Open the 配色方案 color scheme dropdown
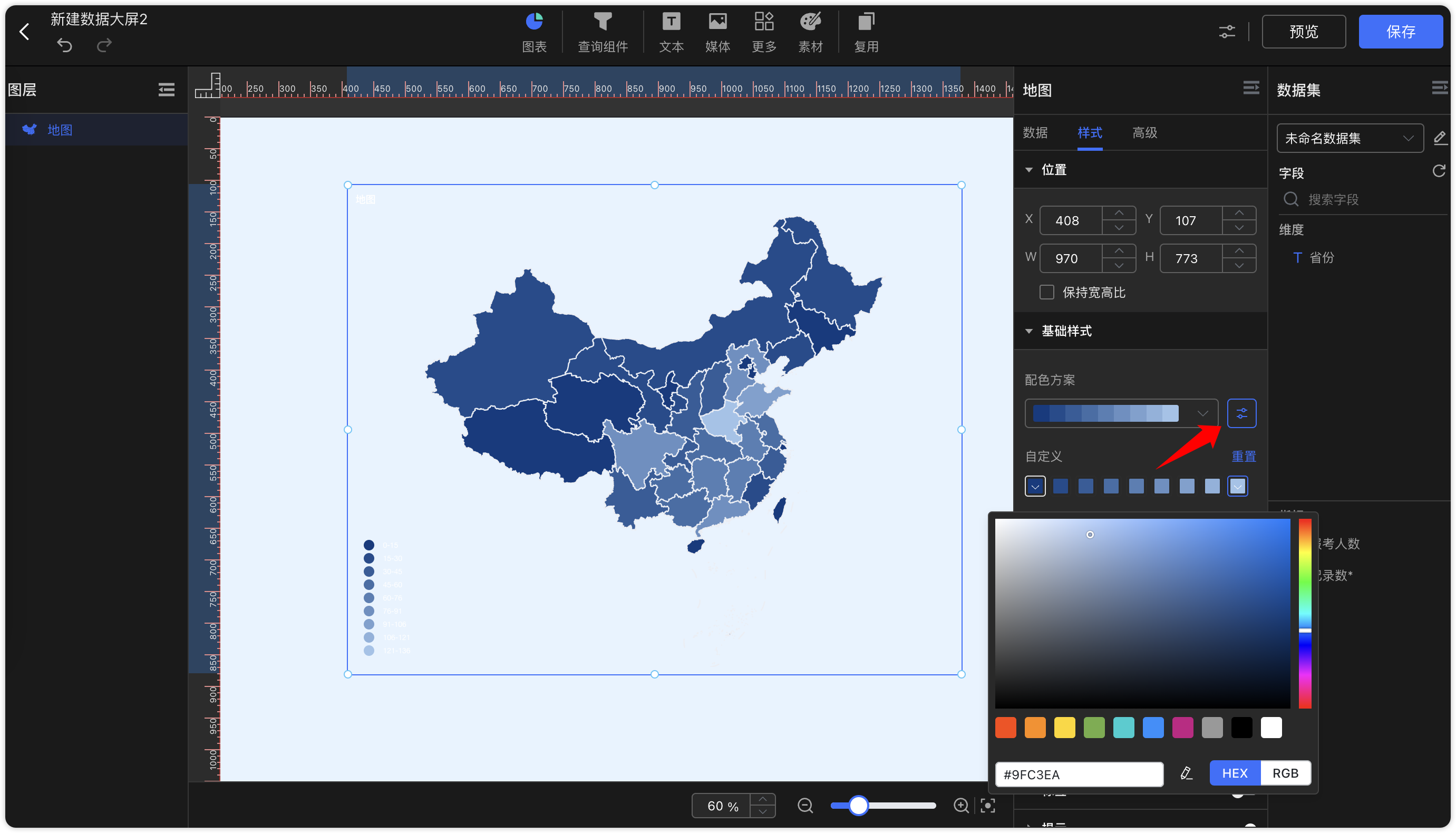 pyautogui.click(x=1121, y=413)
